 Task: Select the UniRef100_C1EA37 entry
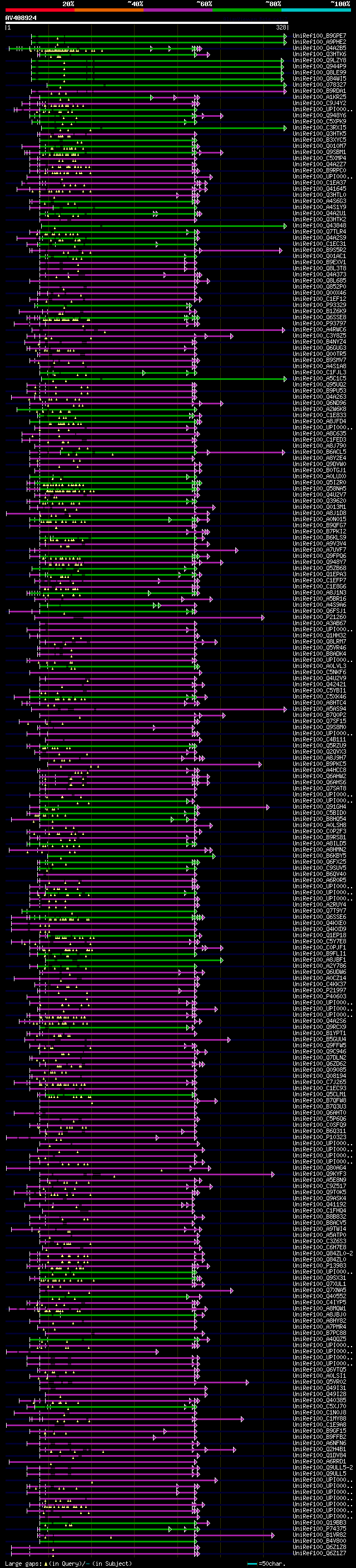[x=319, y=182]
